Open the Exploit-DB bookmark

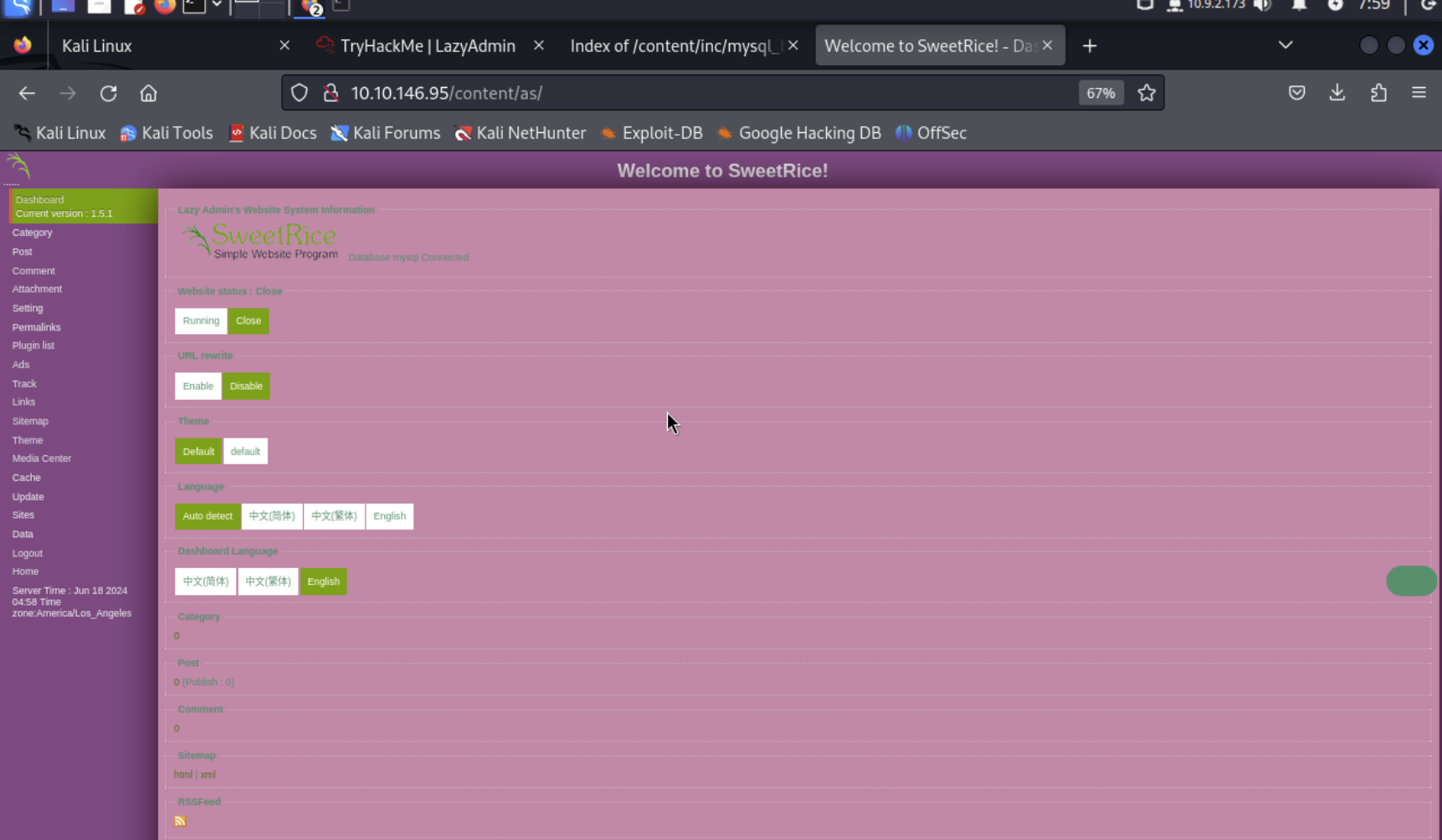point(652,133)
